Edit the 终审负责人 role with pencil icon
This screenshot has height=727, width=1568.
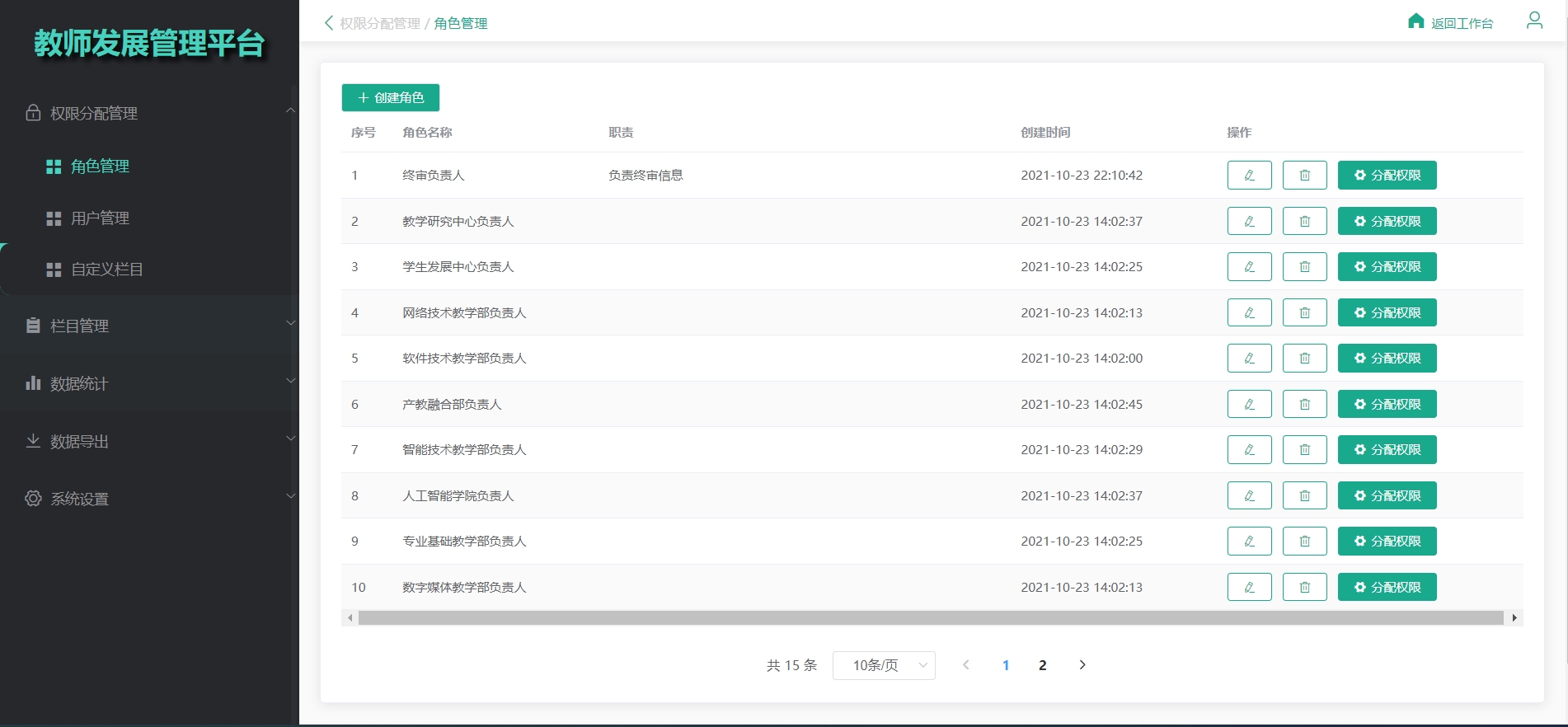click(x=1249, y=176)
